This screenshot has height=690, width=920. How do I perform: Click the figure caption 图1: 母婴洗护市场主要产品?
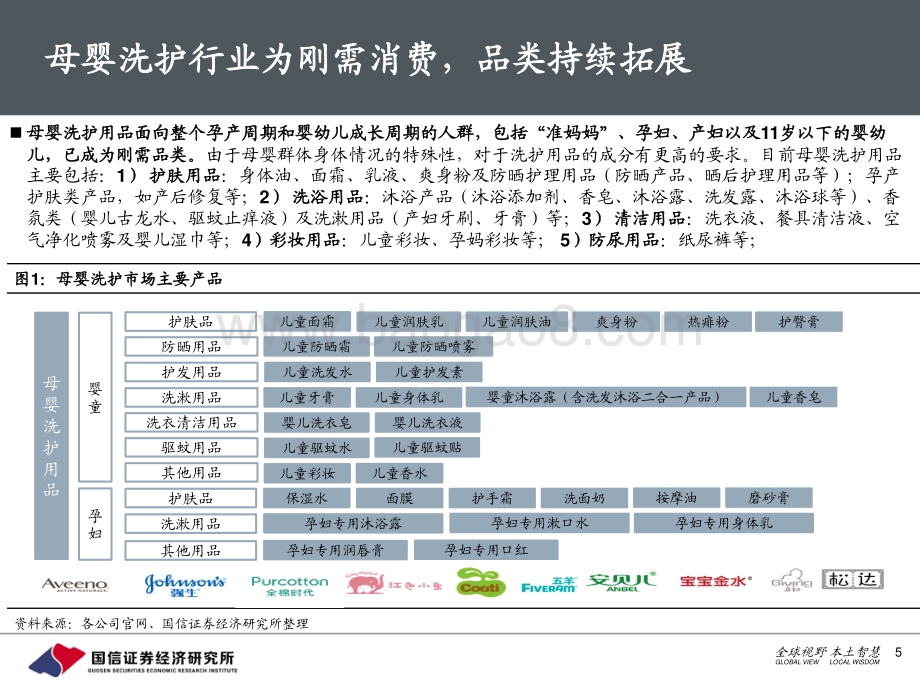tap(119, 279)
